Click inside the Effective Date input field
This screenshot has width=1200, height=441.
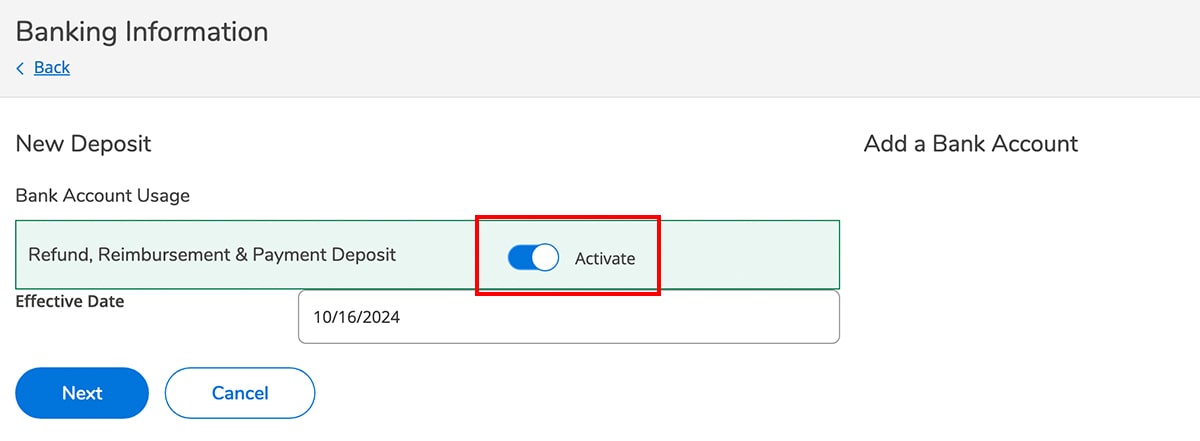pyautogui.click(x=569, y=317)
